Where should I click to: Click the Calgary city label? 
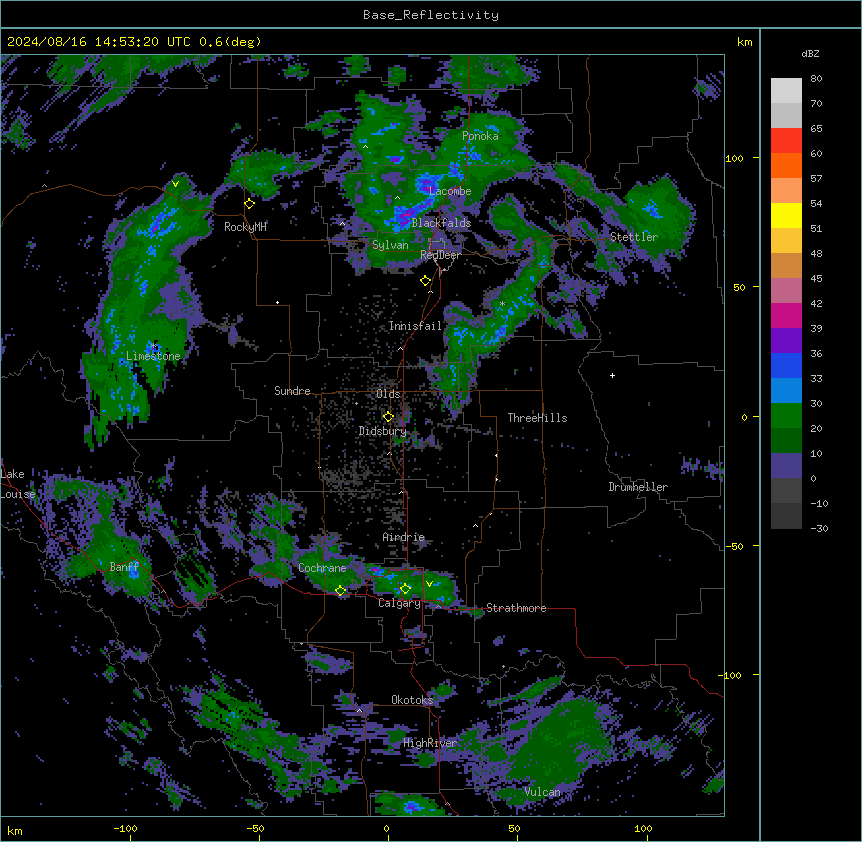[x=399, y=603]
